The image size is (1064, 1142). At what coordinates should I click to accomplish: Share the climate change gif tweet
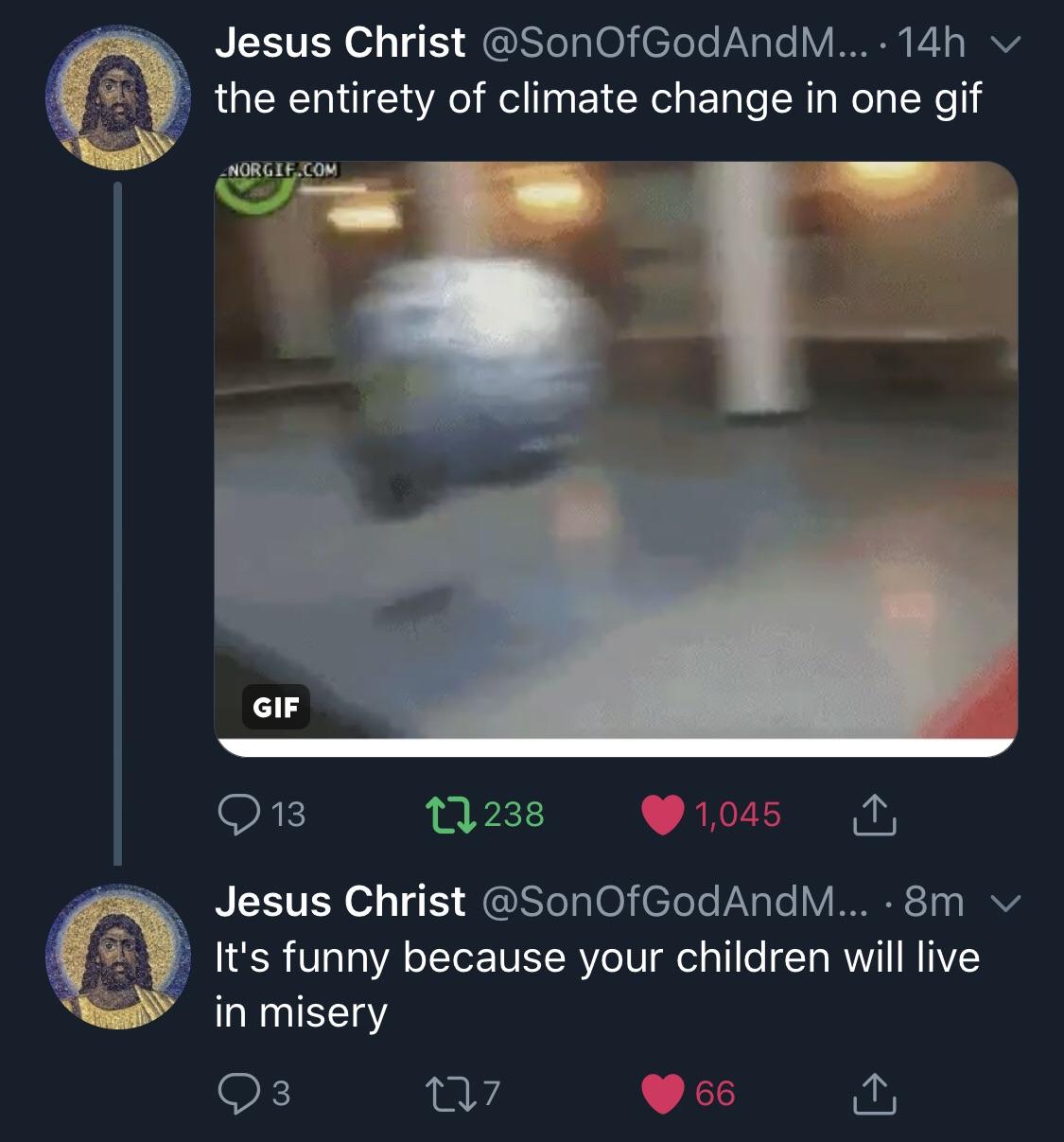tap(873, 815)
